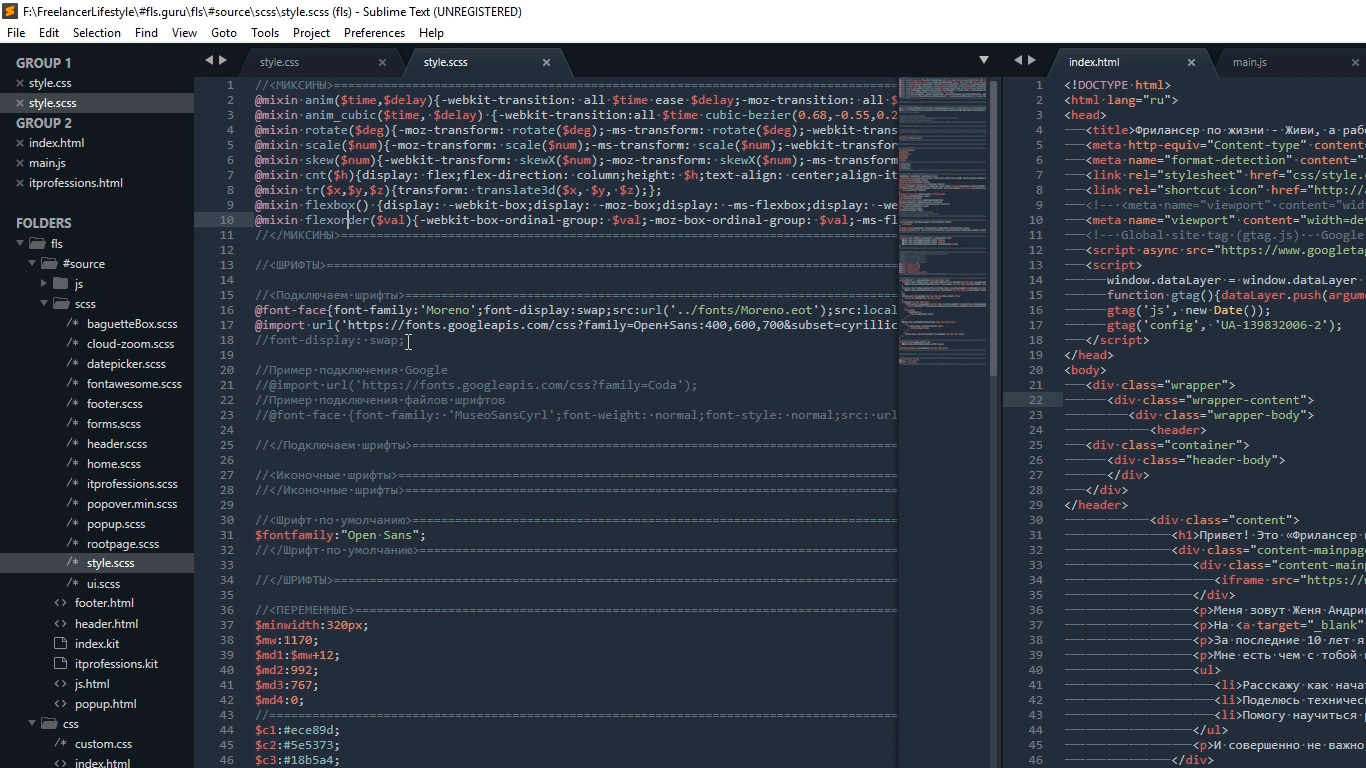Image resolution: width=1366 pixels, height=768 pixels.
Task: Open header.html in sidebar
Action: 106,624
